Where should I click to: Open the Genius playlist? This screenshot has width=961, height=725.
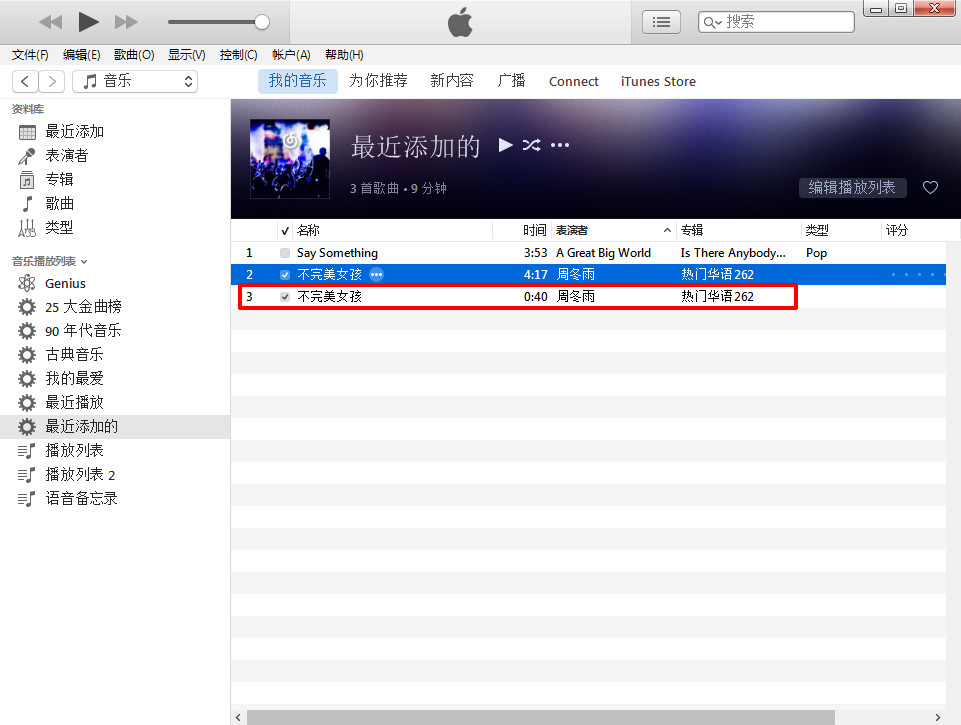[65, 283]
